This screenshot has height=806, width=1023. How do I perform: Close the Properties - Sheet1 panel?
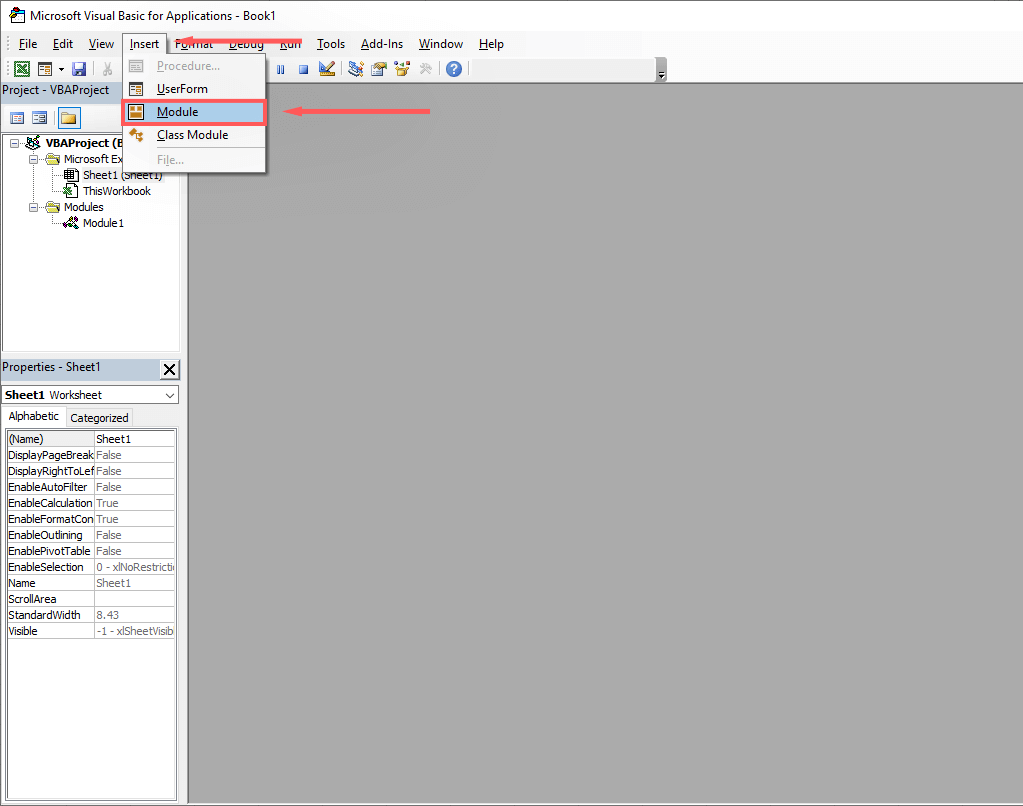tap(170, 369)
